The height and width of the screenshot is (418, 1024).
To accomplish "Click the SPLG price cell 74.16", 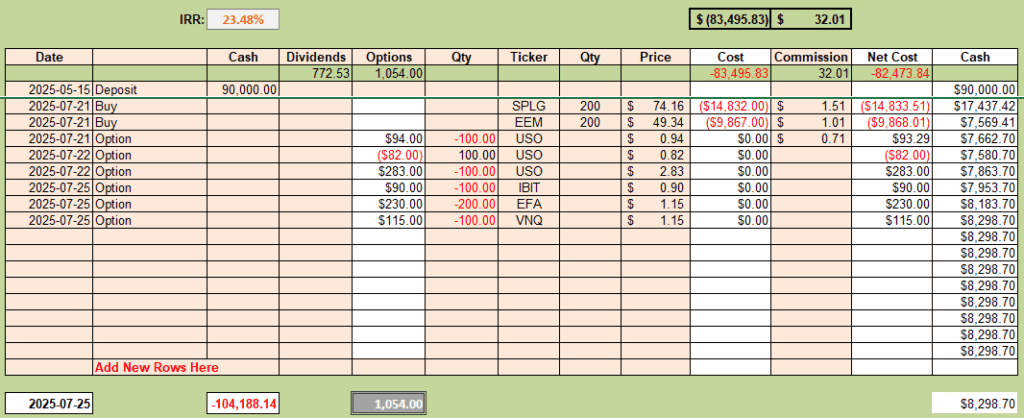I will (655, 106).
